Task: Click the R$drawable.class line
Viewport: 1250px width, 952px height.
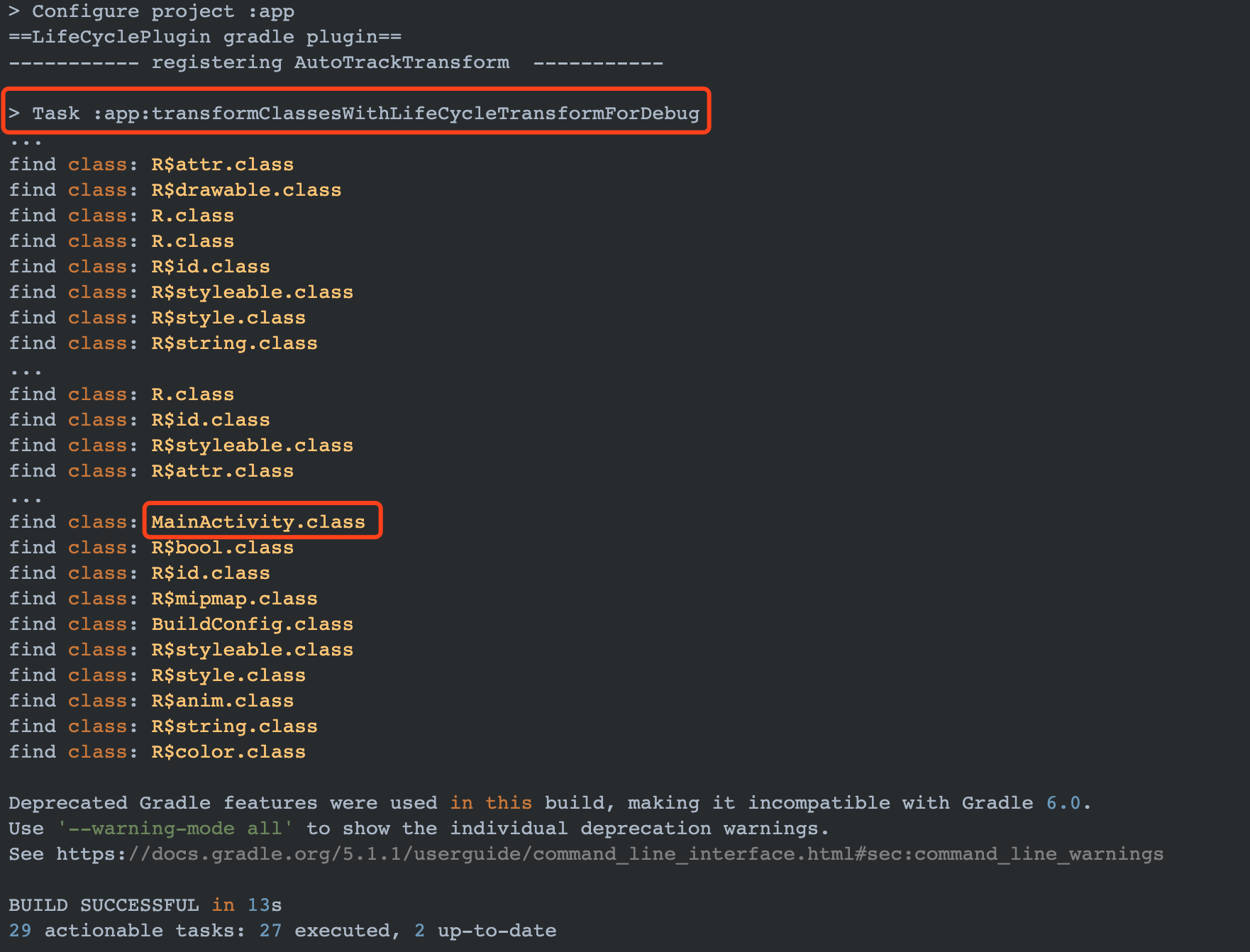Action: tap(175, 190)
